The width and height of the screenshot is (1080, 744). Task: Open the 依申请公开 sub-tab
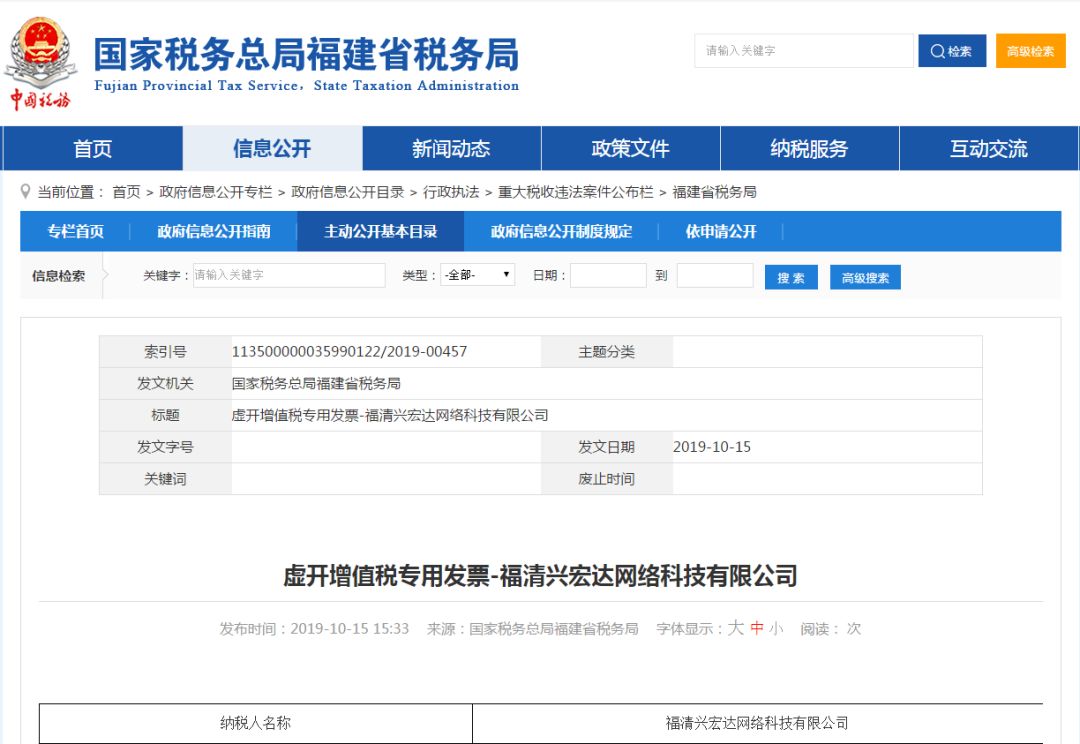[720, 231]
